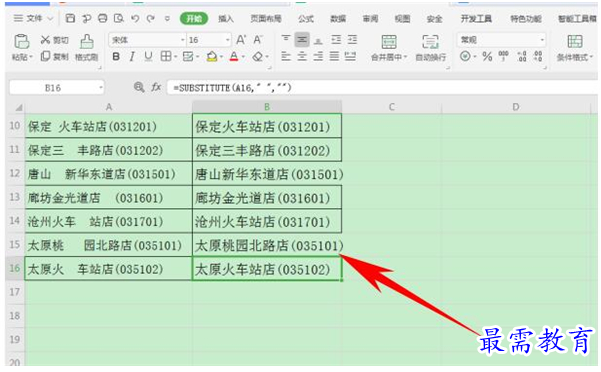Select column B header
Screen dimensions: 601x372
point(267,107)
